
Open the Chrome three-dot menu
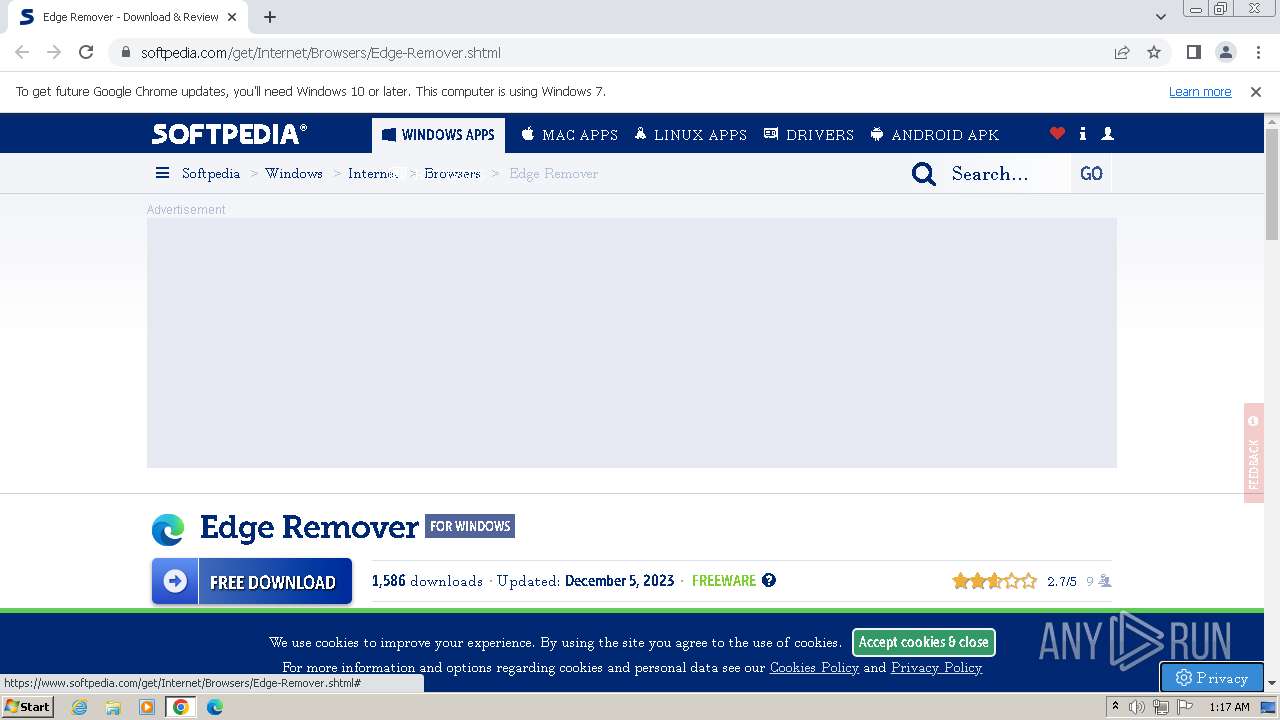[1257, 53]
